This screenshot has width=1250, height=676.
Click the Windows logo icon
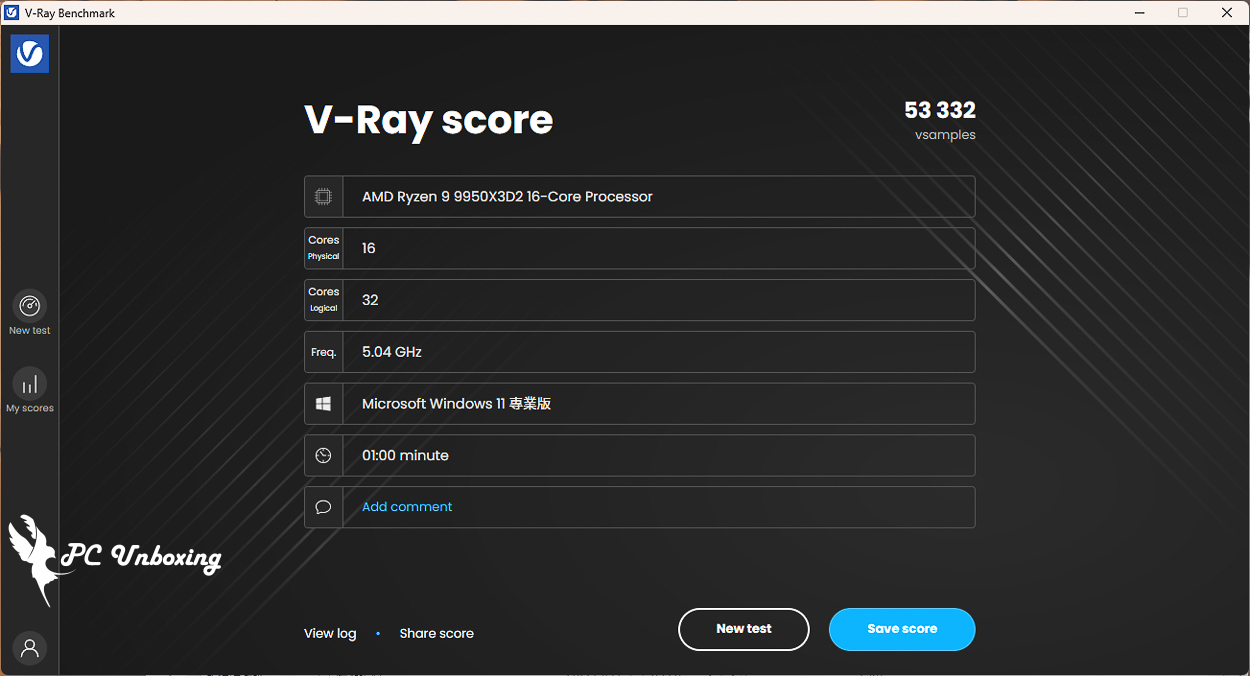pyautogui.click(x=323, y=404)
